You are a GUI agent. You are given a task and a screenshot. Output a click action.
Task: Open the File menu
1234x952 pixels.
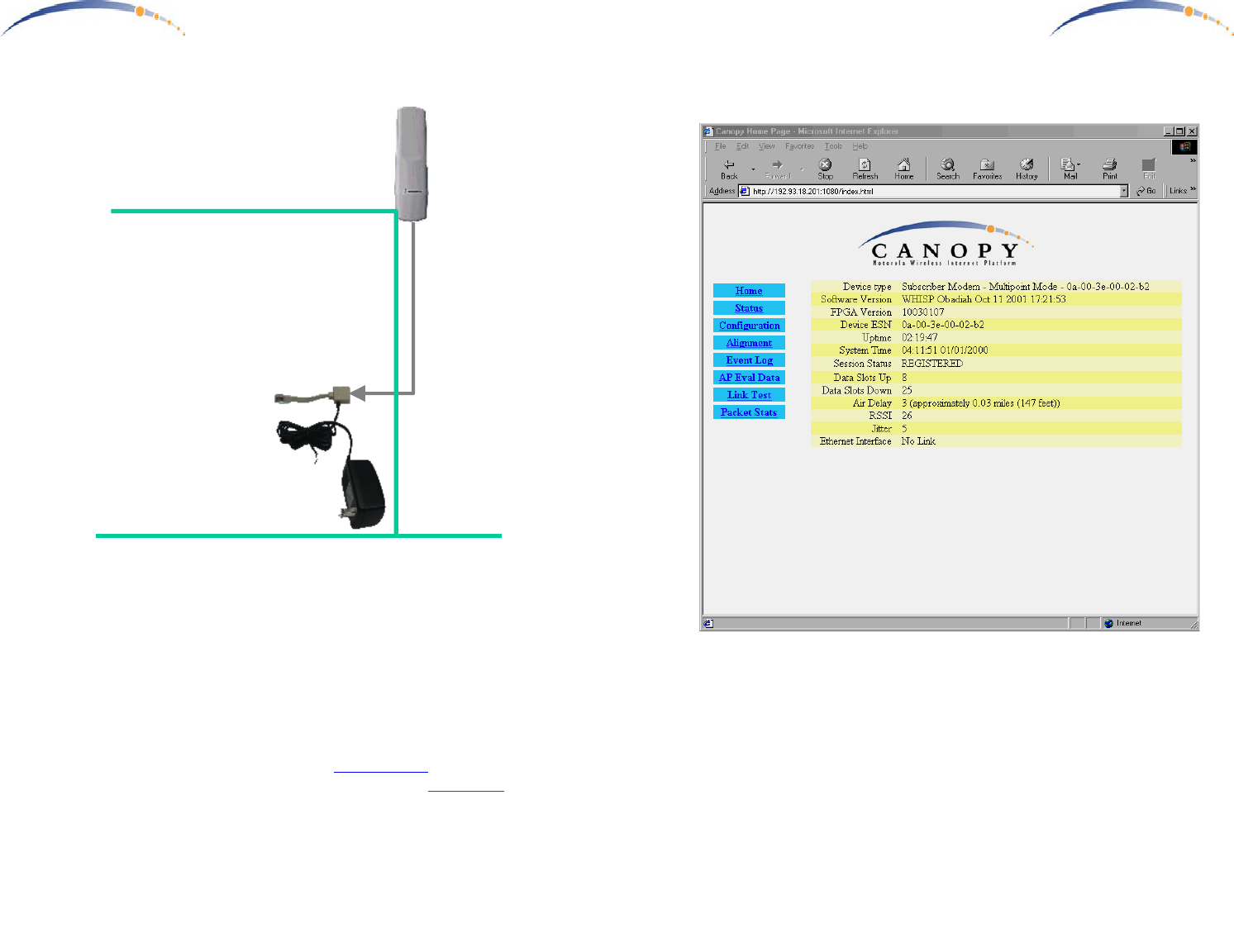pos(721,146)
